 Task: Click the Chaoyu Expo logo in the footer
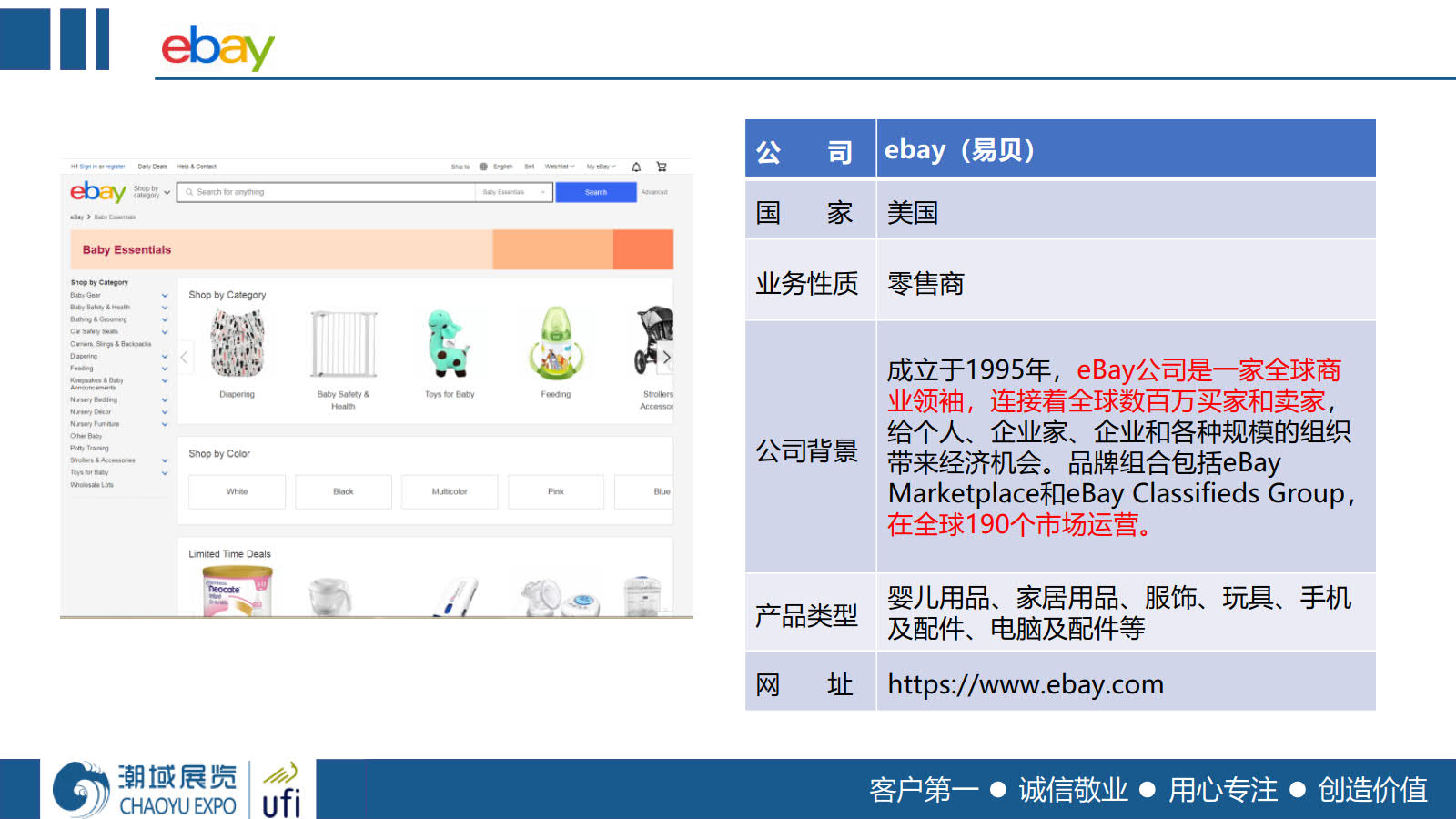click(x=145, y=790)
